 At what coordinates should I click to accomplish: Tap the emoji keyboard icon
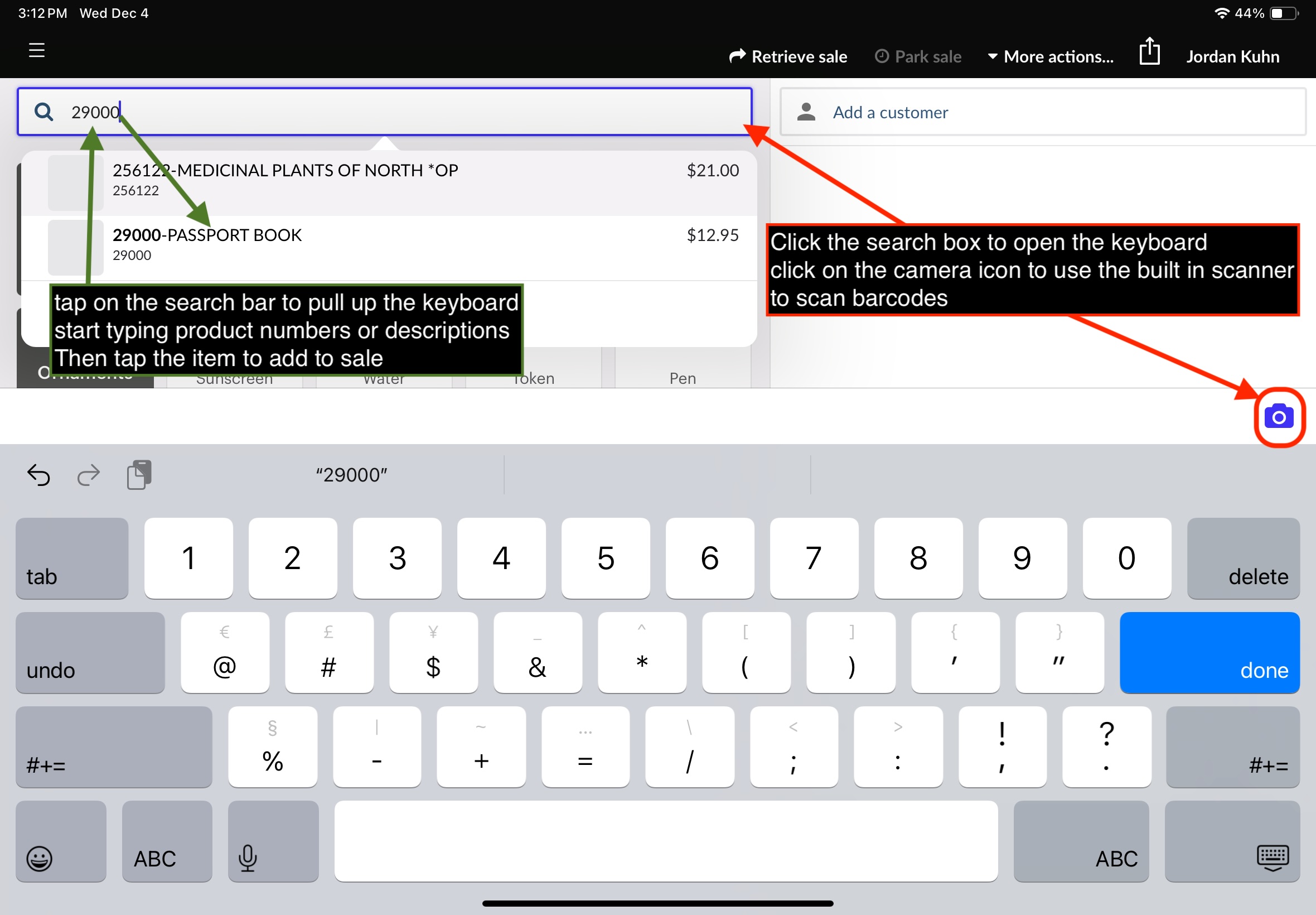(x=61, y=841)
